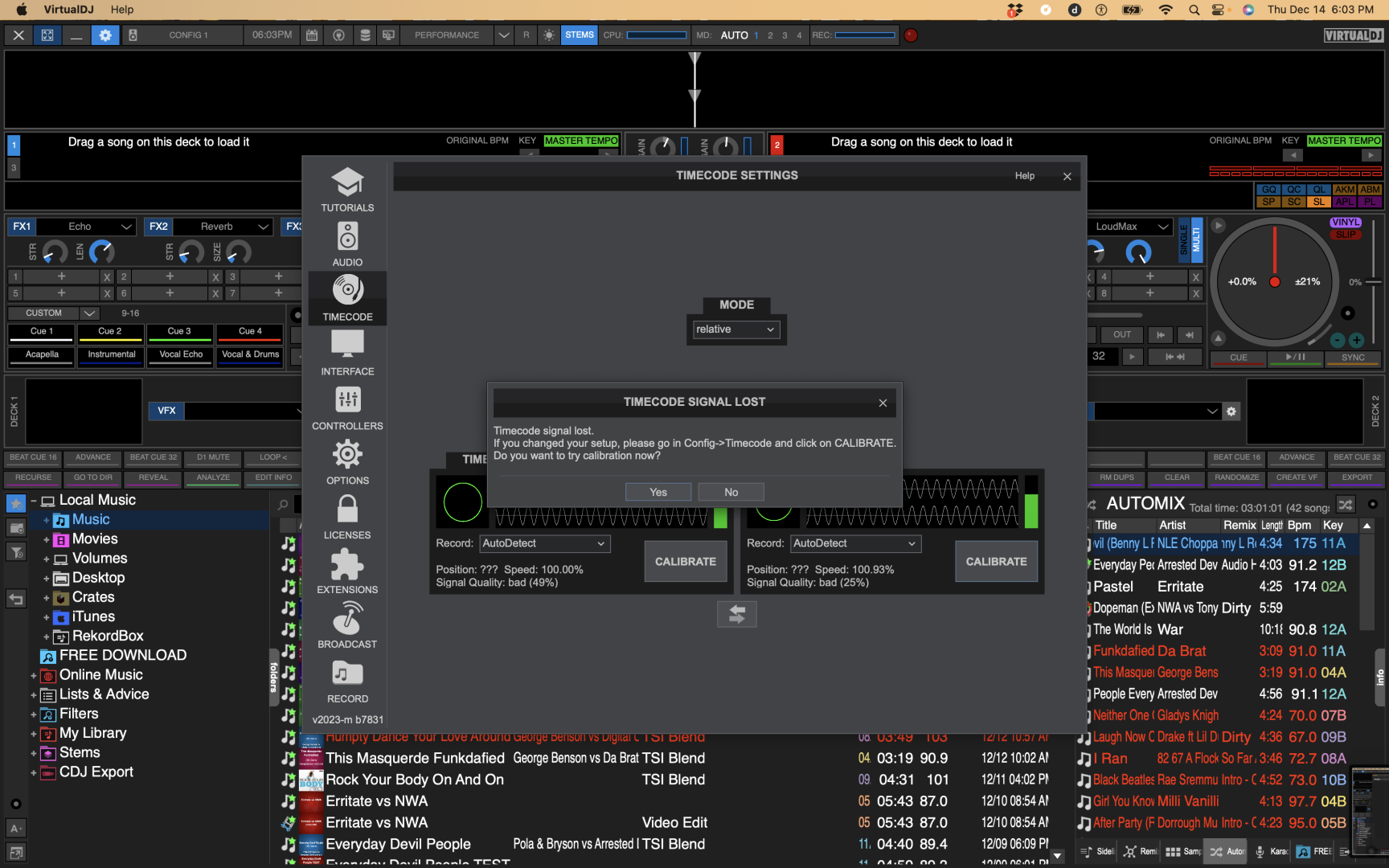
Task: Click the Reverb SIZE knob
Action: [x=238, y=252]
